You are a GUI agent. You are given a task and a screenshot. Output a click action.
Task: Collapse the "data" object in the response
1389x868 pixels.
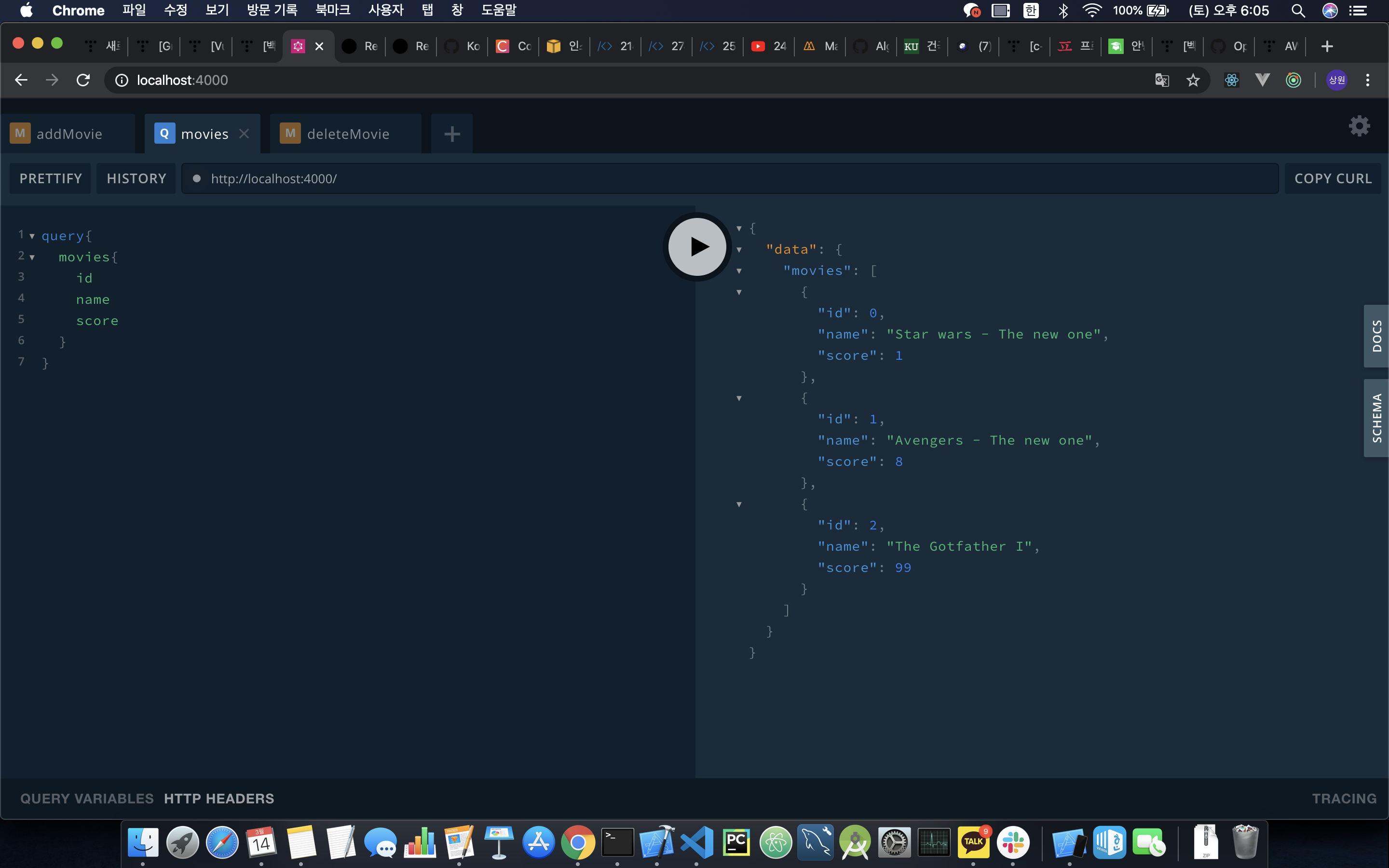[739, 250]
